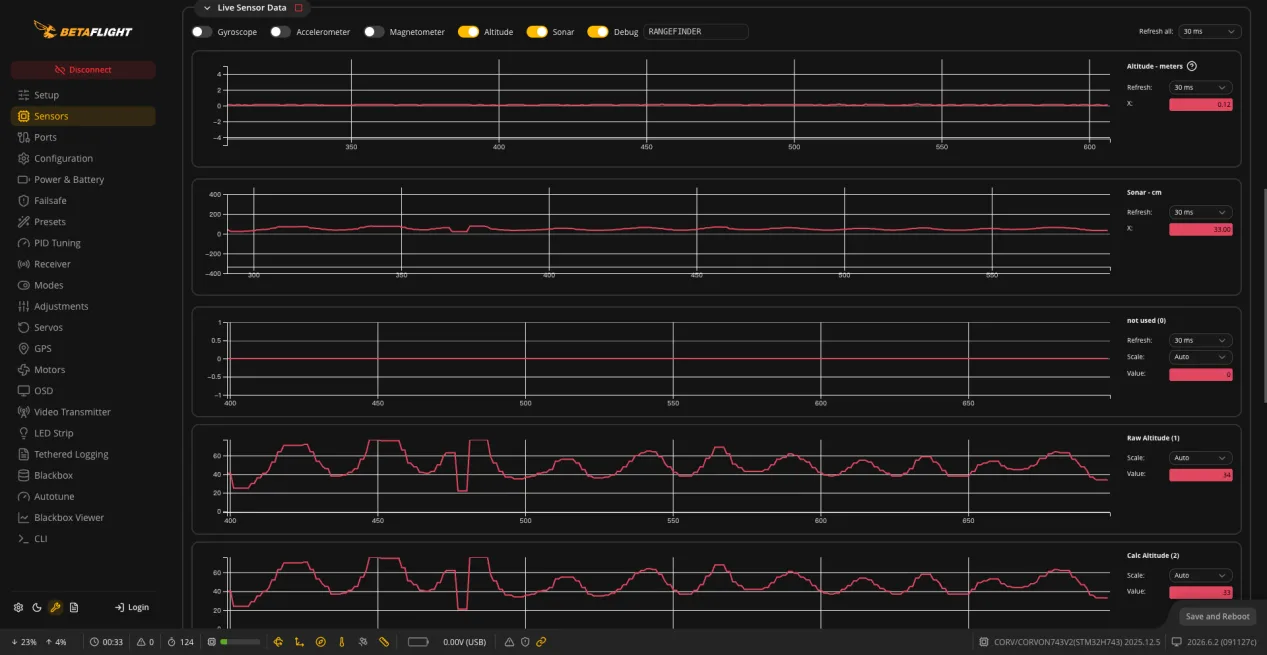Open the PID Tuning tab
The width and height of the screenshot is (1267, 655).
83,243
